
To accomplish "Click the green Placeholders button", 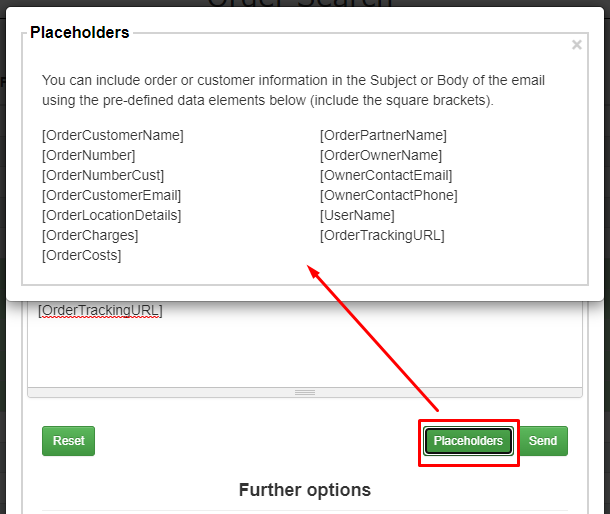I will (468, 441).
